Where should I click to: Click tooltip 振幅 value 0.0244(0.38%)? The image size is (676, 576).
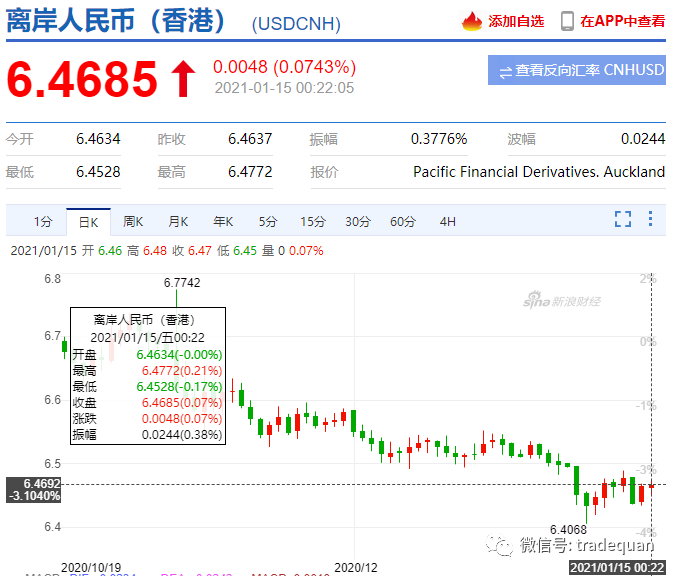click(x=182, y=435)
